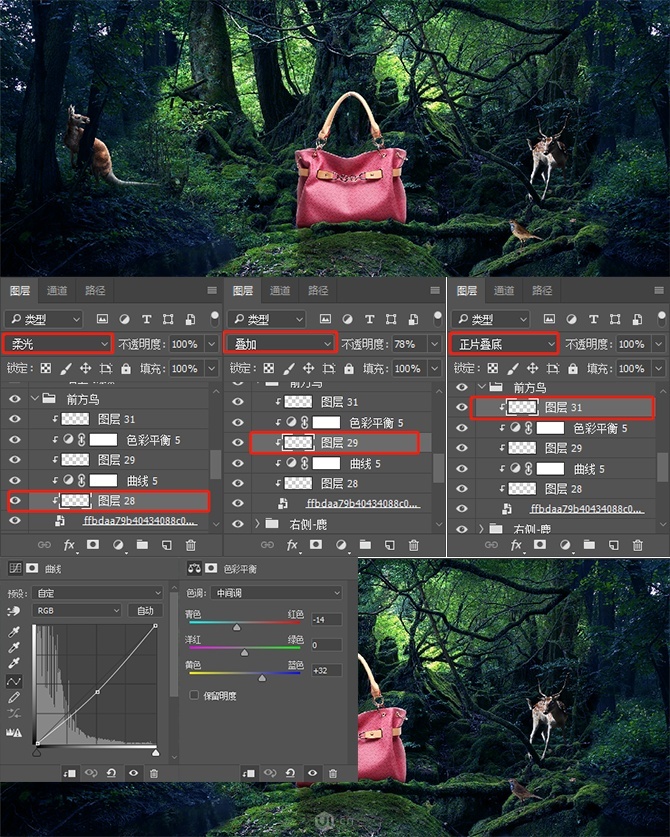This screenshot has height=837, width=670.
Task: Lock transparent pixels in the 柔光 panel
Action: point(46,368)
